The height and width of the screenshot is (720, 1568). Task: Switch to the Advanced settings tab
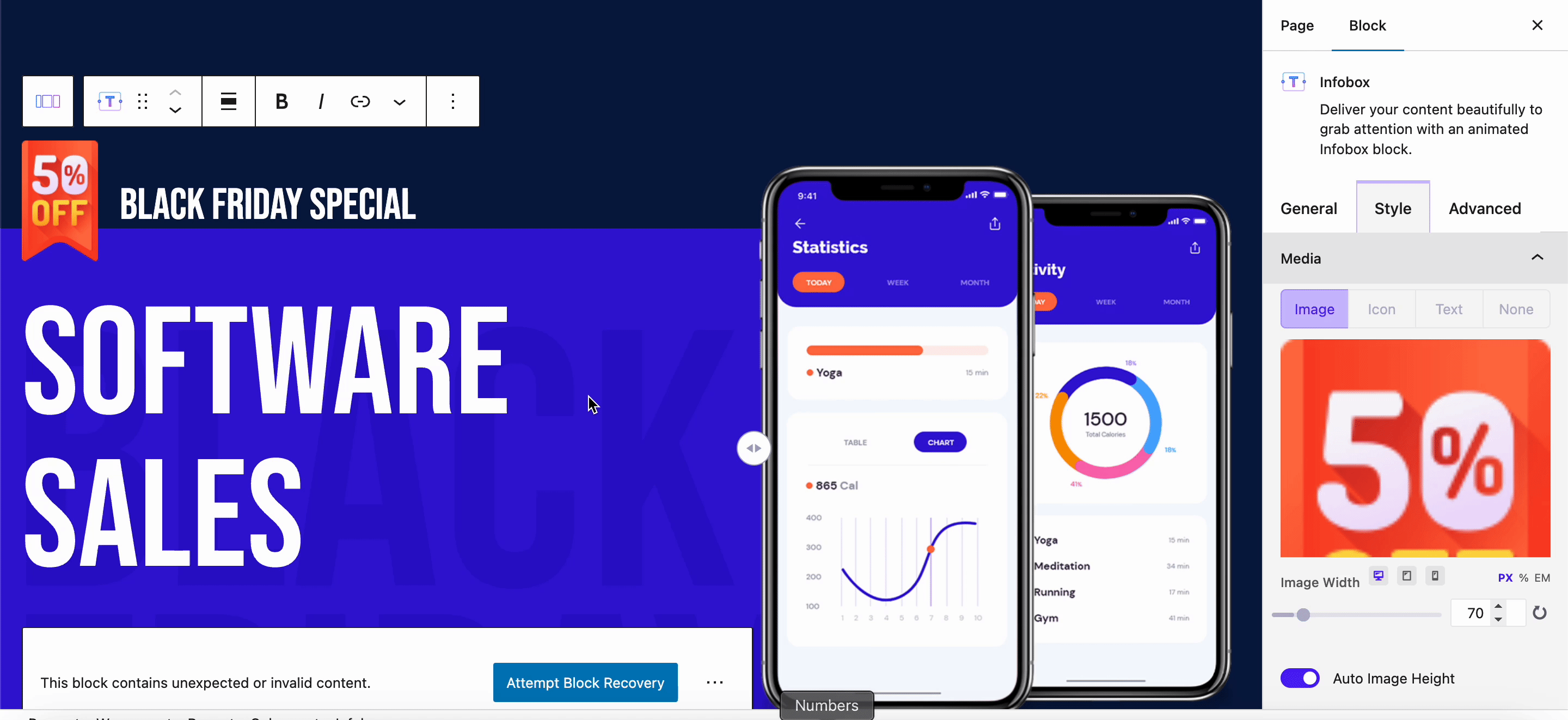click(1485, 208)
